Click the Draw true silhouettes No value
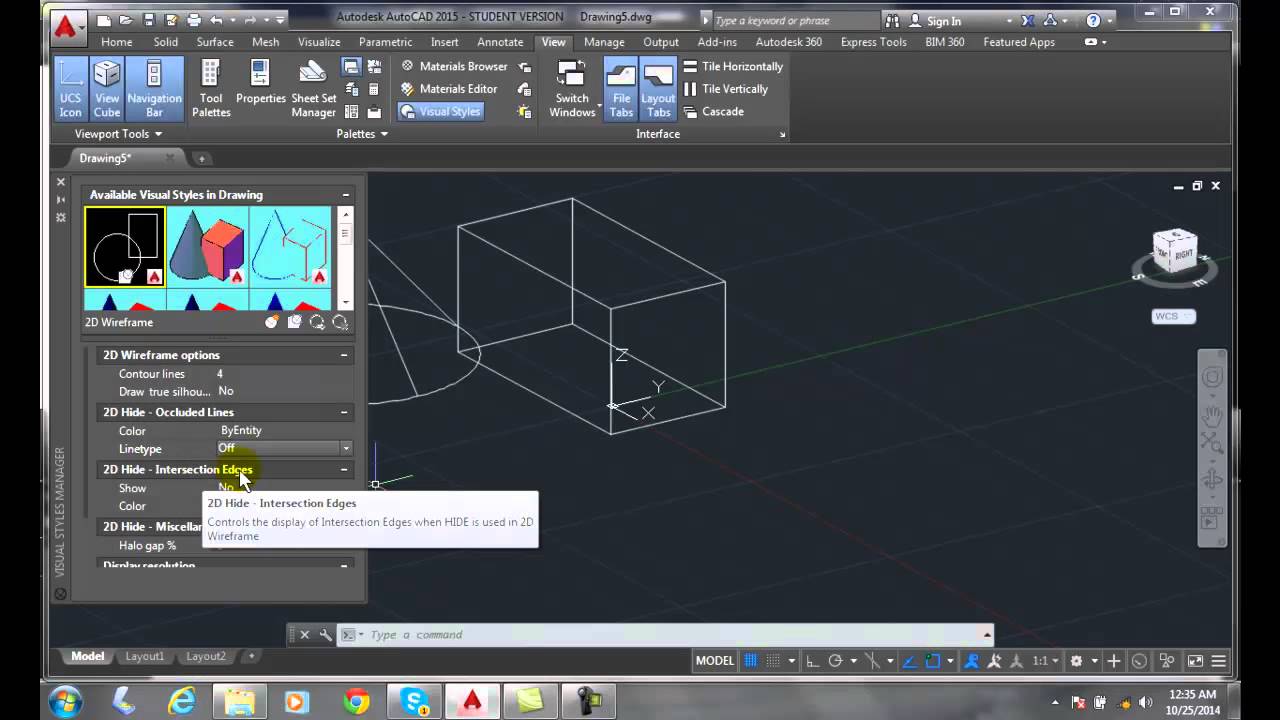This screenshot has height=720, width=1280. (226, 391)
